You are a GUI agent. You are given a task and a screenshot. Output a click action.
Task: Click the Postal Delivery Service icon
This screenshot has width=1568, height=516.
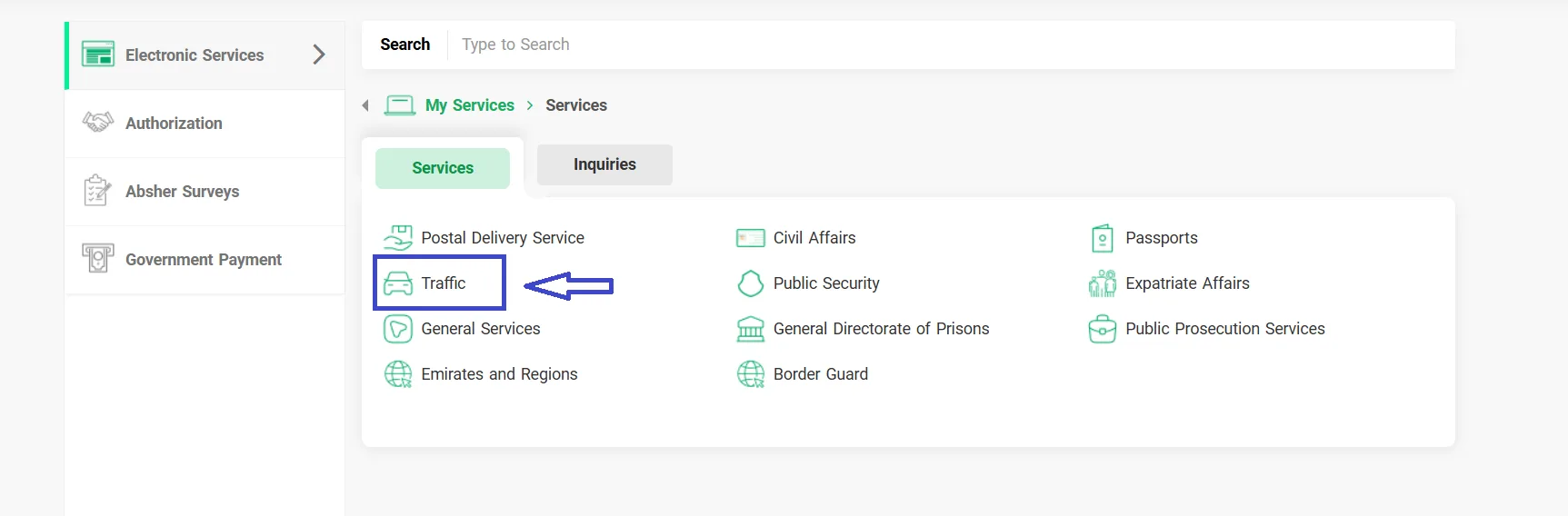pos(398,238)
